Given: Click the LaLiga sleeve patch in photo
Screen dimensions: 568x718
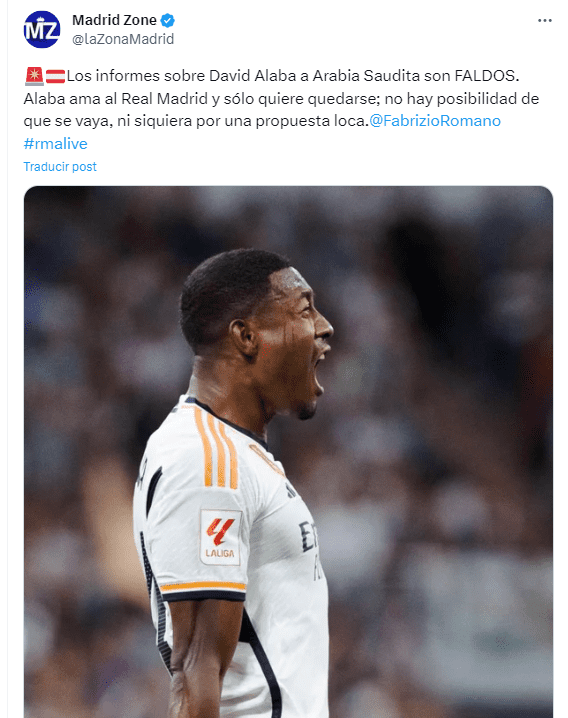Looking at the screenshot, I should click(220, 538).
